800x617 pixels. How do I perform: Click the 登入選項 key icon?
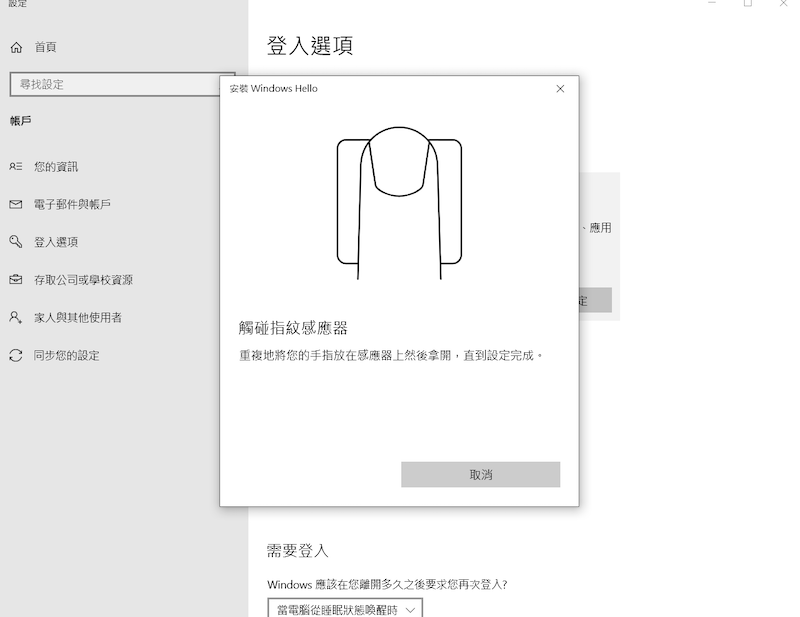(x=16, y=241)
